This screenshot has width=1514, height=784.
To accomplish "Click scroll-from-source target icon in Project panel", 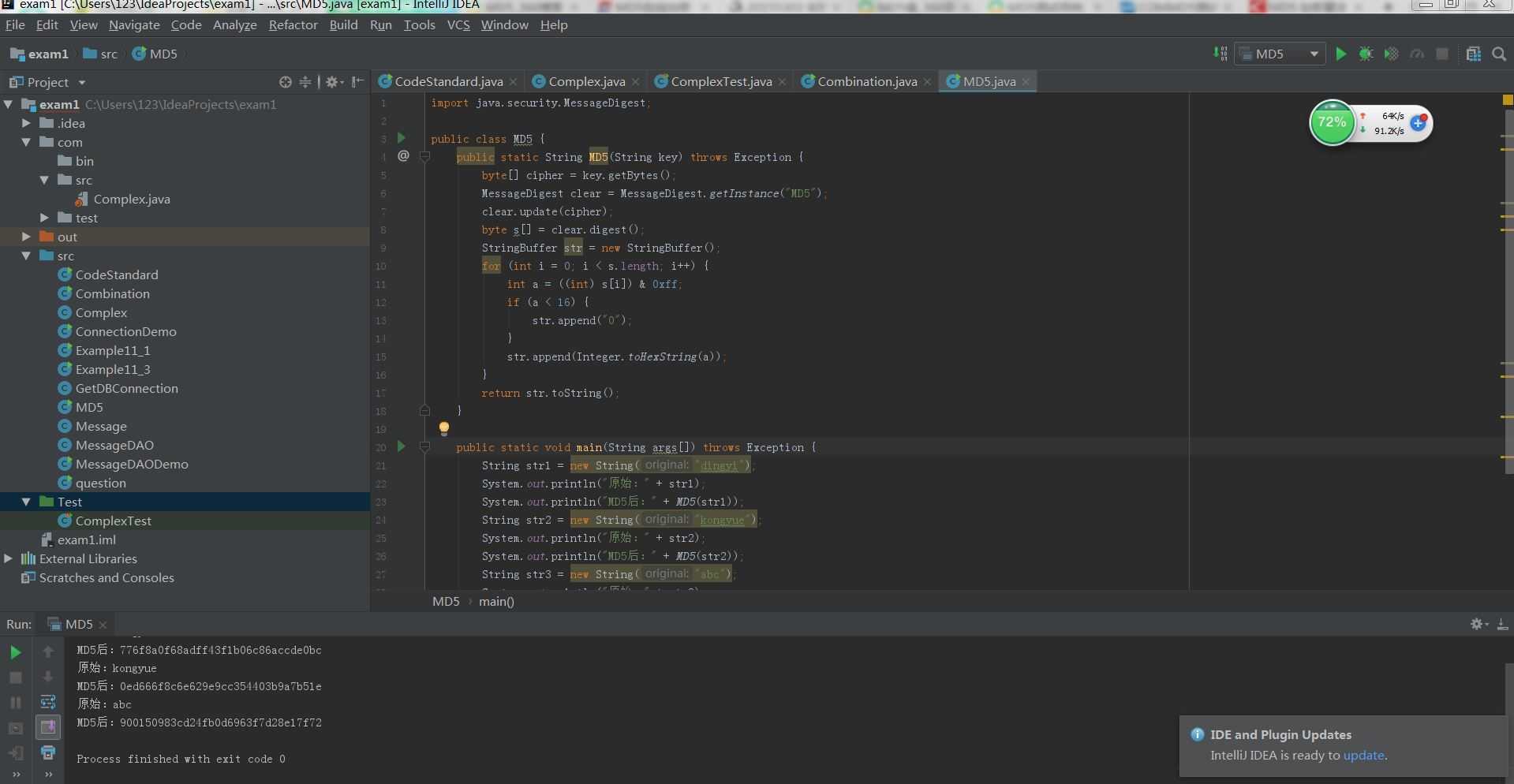I will (x=285, y=82).
